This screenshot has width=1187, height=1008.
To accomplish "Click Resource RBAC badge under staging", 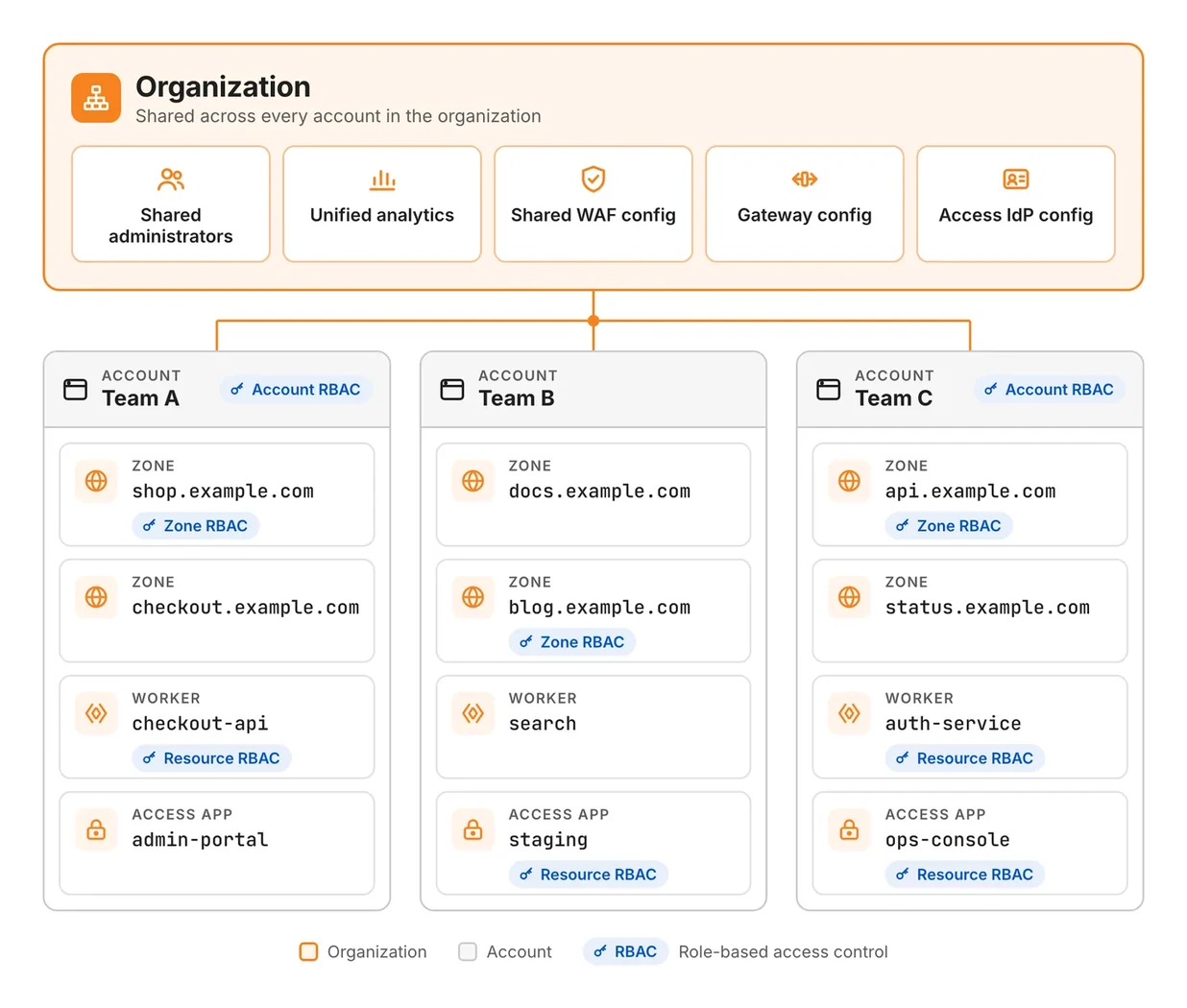I will (x=589, y=874).
